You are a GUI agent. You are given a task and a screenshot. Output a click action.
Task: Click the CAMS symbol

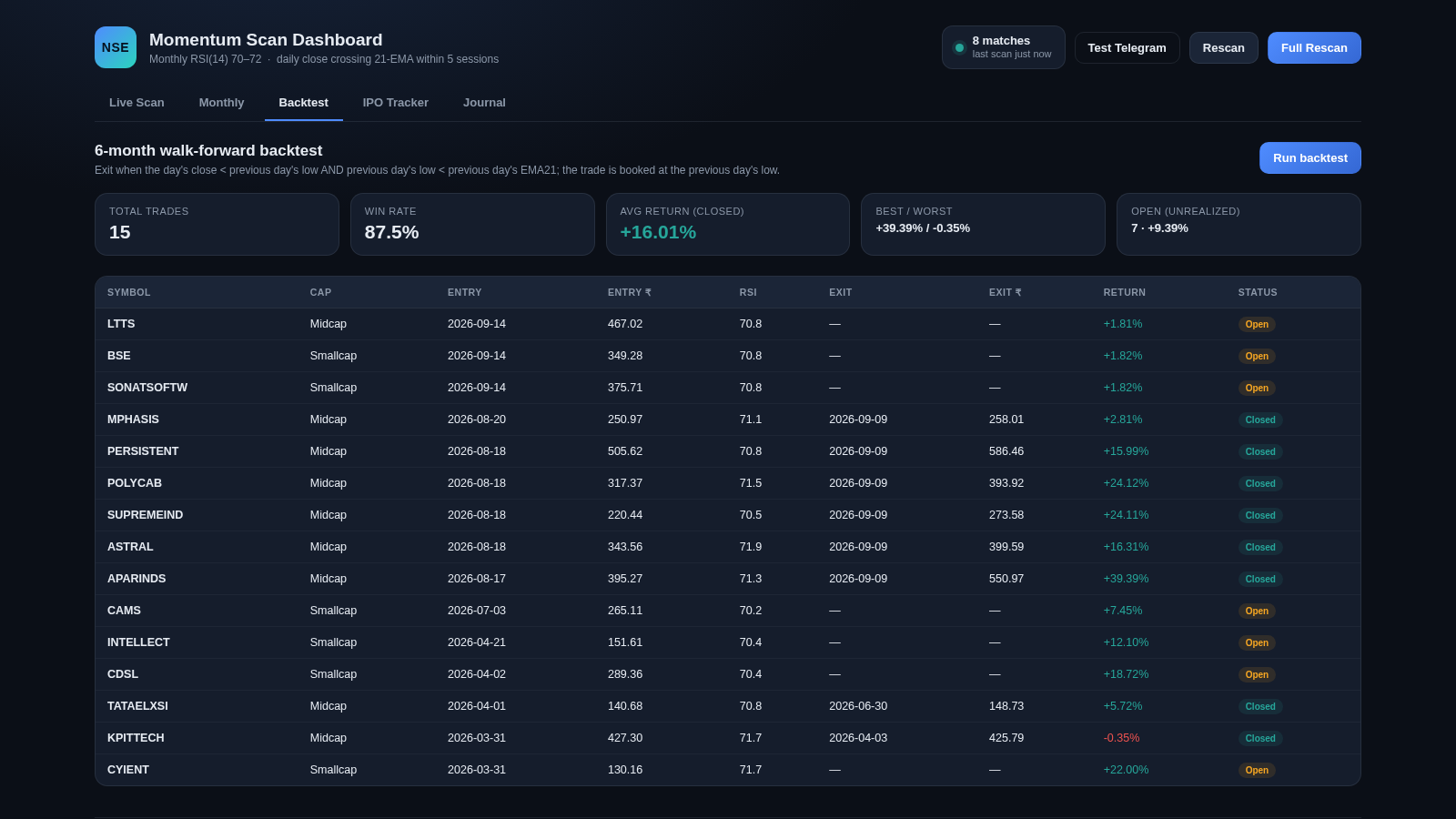click(124, 611)
